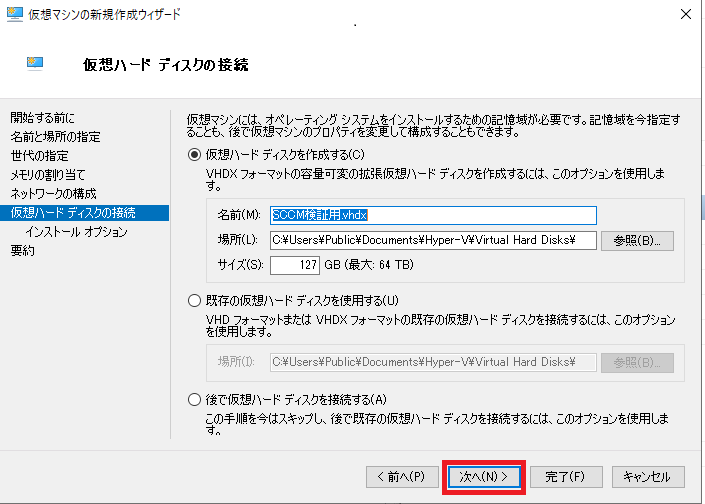Select 仮想ハード ディスクの接続 step in sidebar
The image size is (705, 504).
(85, 213)
